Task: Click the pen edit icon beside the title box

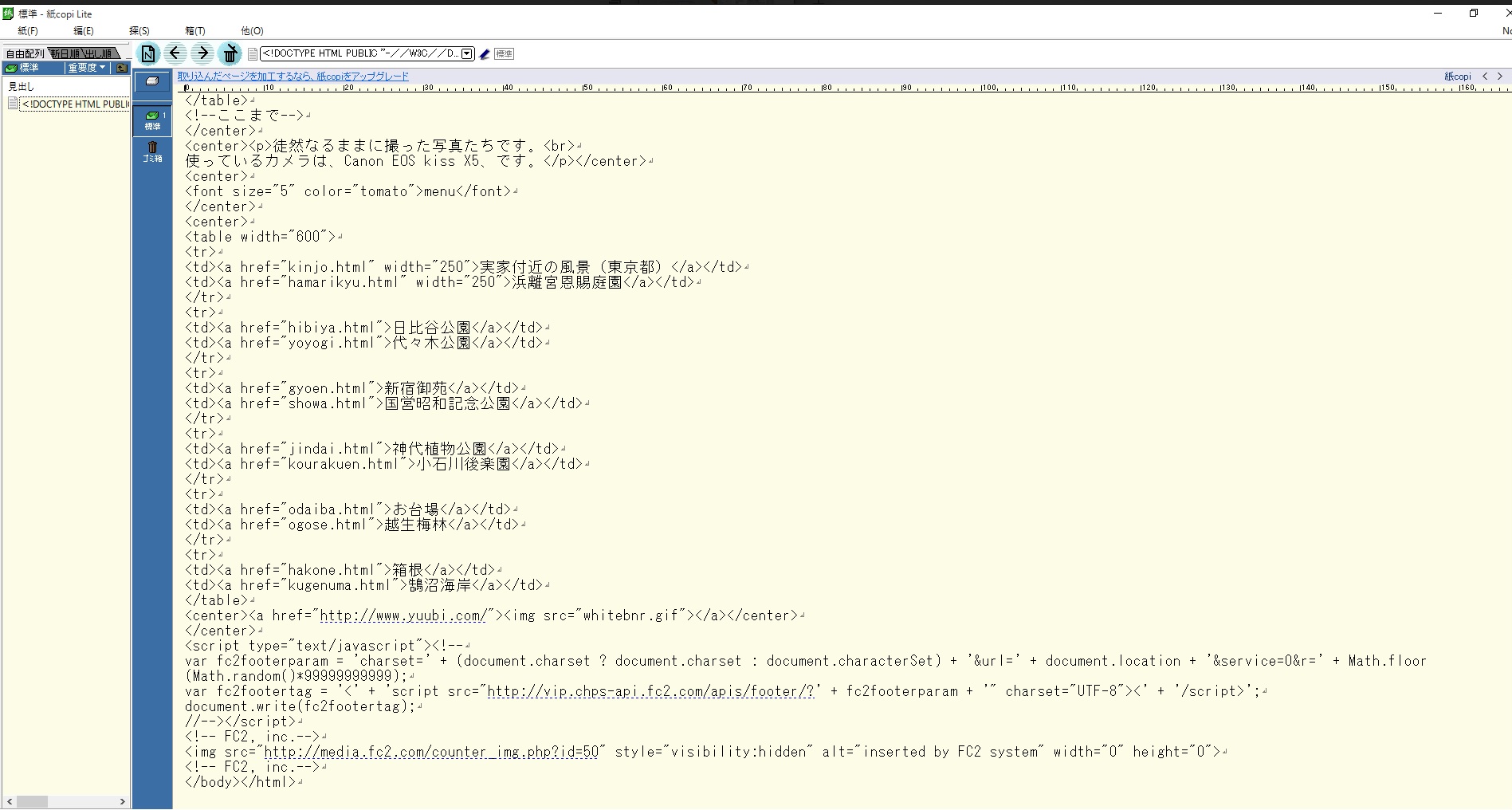Action: (x=485, y=53)
